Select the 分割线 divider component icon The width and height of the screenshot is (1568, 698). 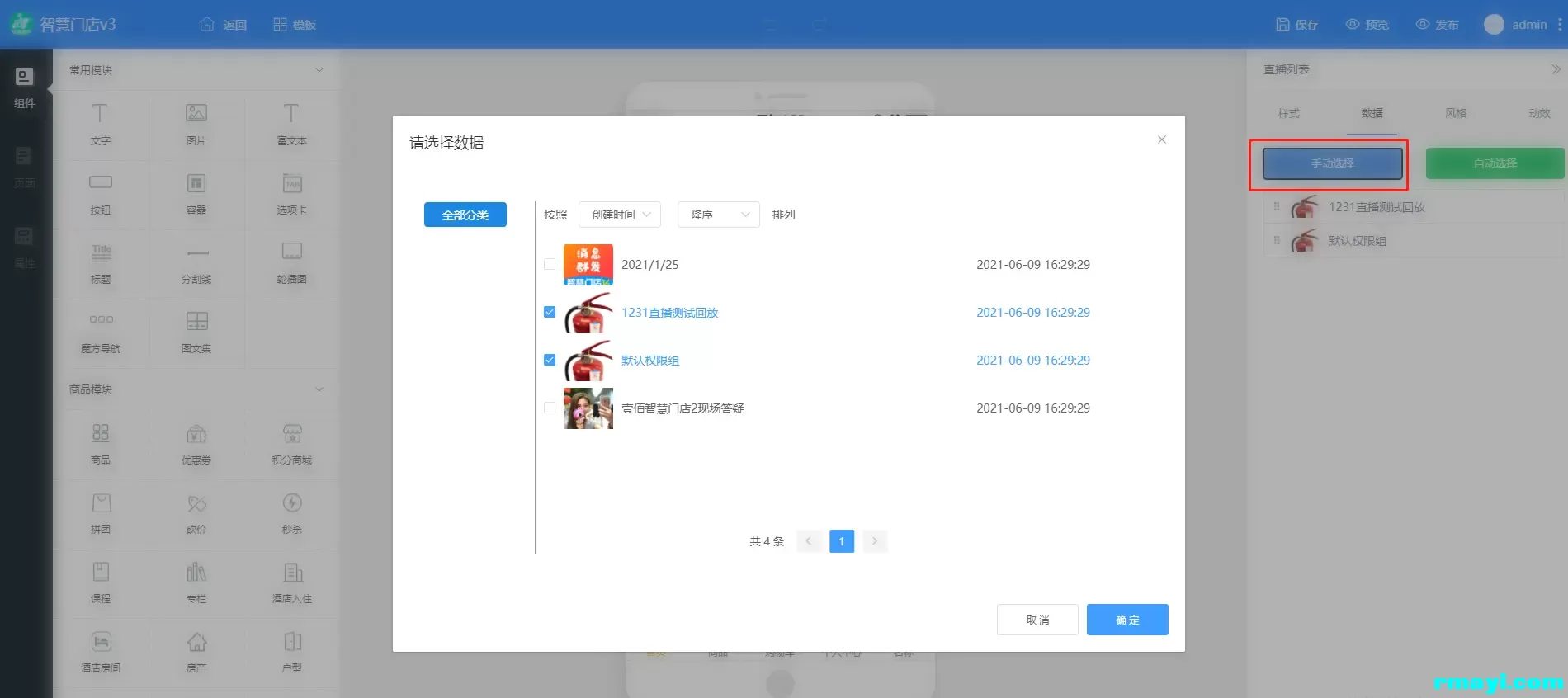pyautogui.click(x=197, y=252)
